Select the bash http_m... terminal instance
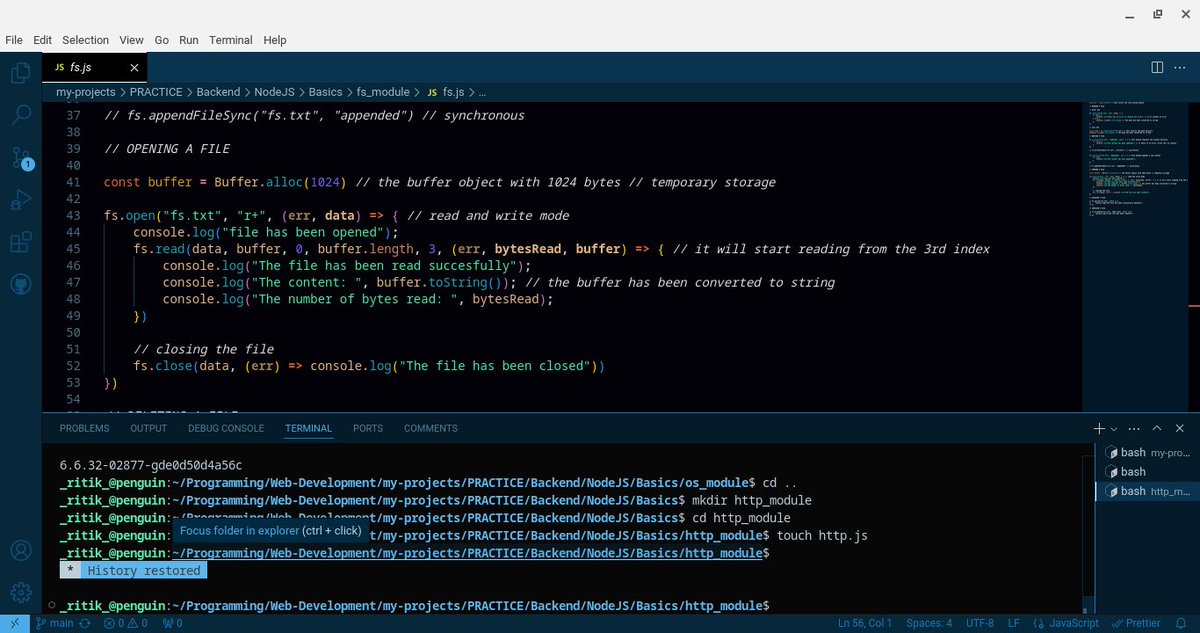This screenshot has height=633, width=1200. point(1147,491)
